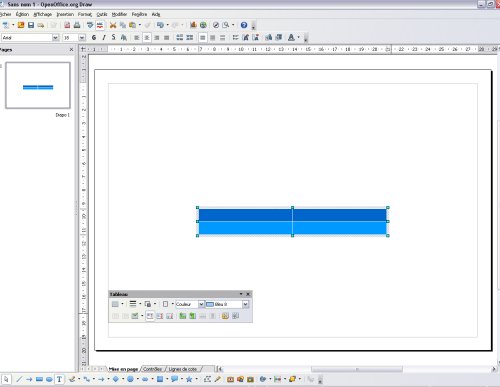Select the Rectangle tool
500x387 pixels.
[39, 379]
